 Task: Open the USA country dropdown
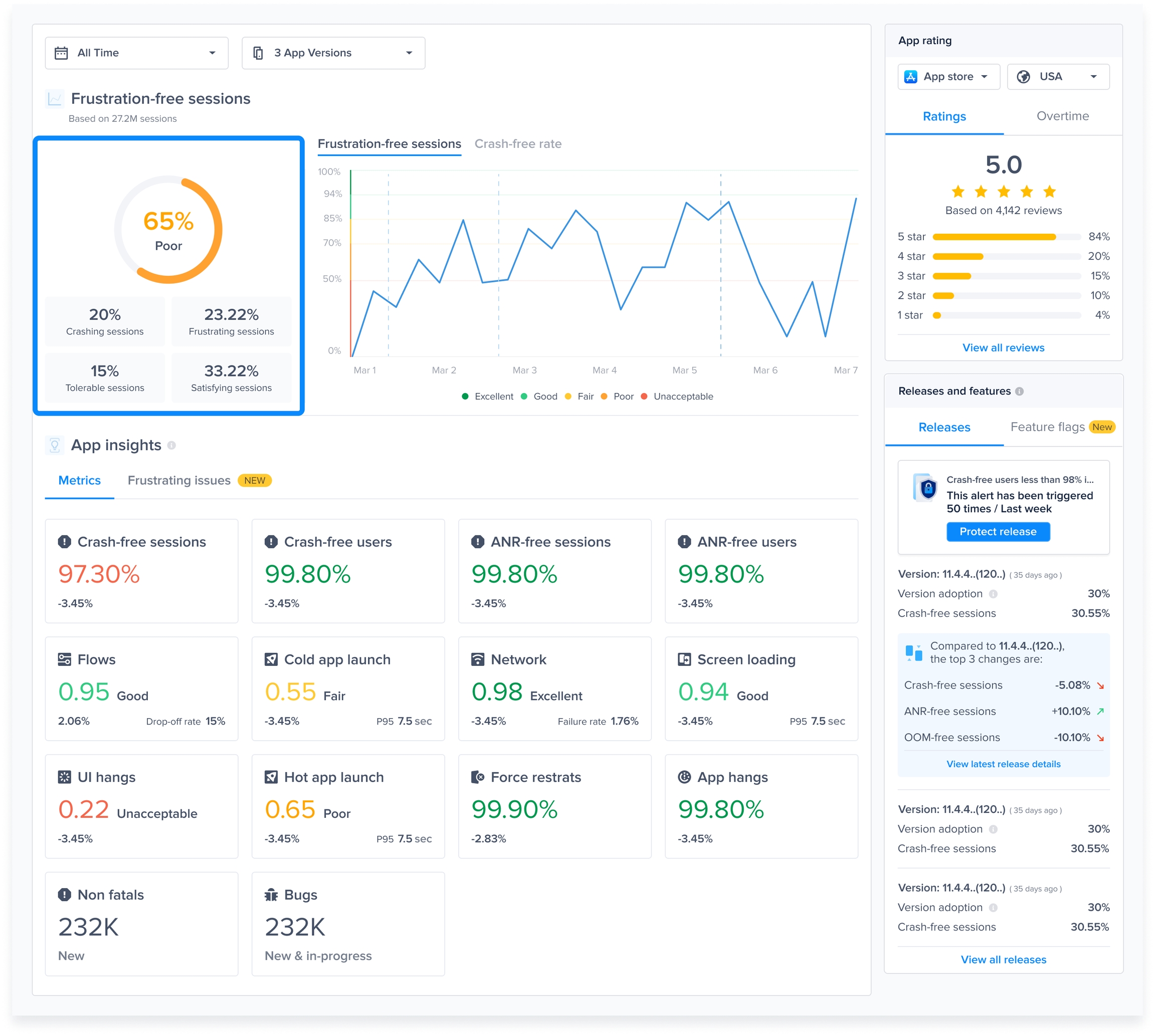tap(1058, 77)
